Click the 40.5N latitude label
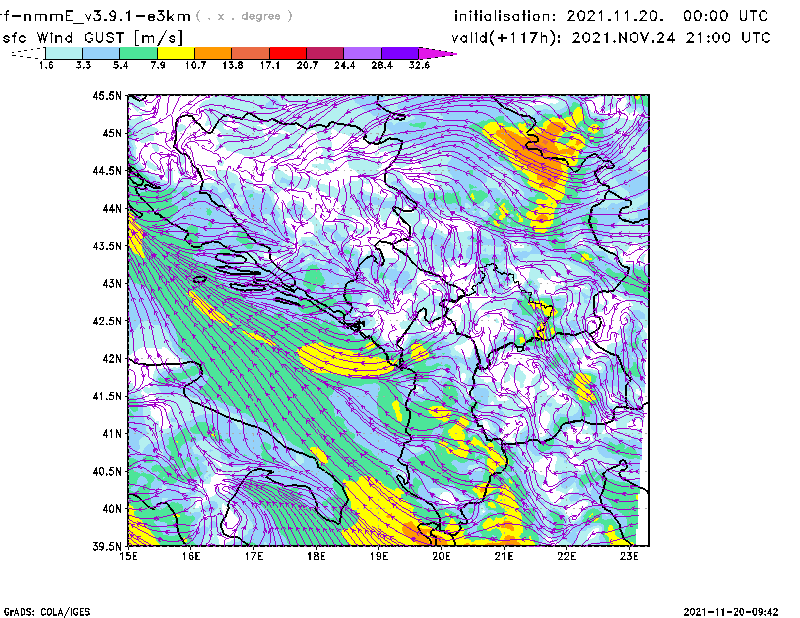This screenshot has width=800, height=618. point(107,471)
